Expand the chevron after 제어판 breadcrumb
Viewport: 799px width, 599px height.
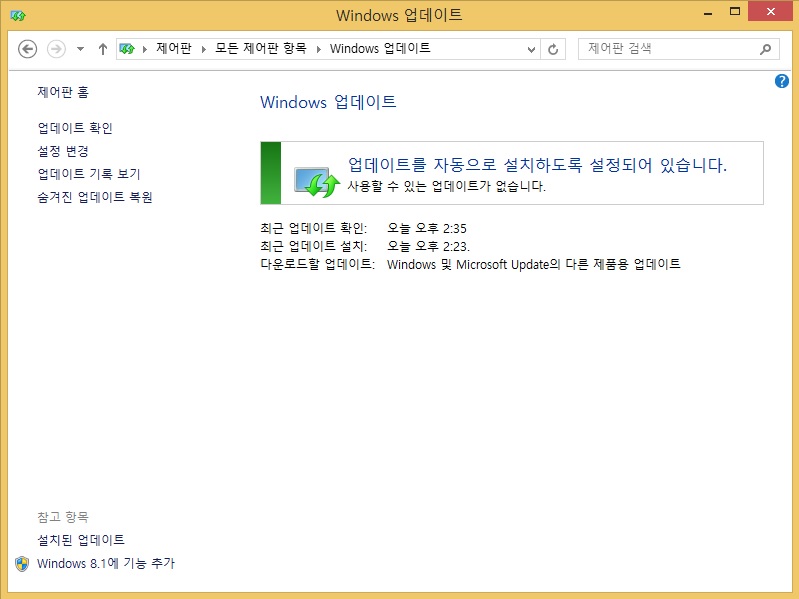(204, 49)
